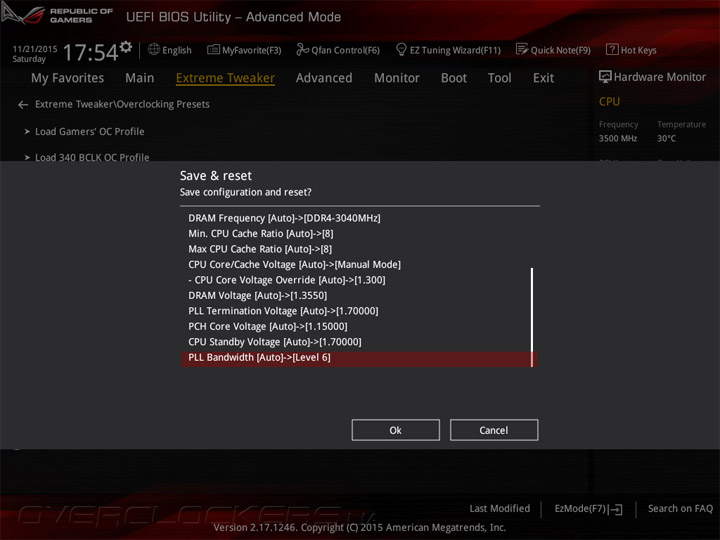The width and height of the screenshot is (720, 540).
Task: Select Max CPU Cache Ratio row
Action: [359, 249]
